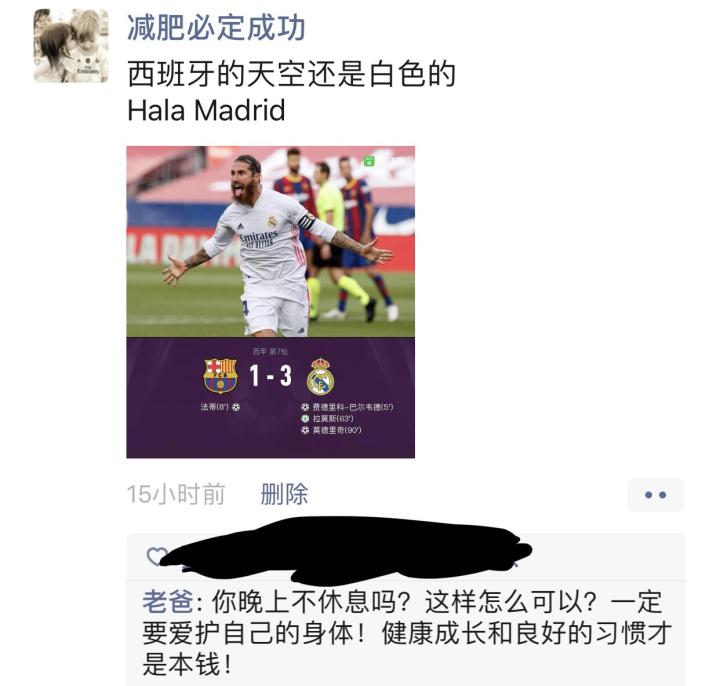Screen dimensions: 720x686
Task: Click the ball icon beside 莫德里奇(90')
Action: click(305, 430)
